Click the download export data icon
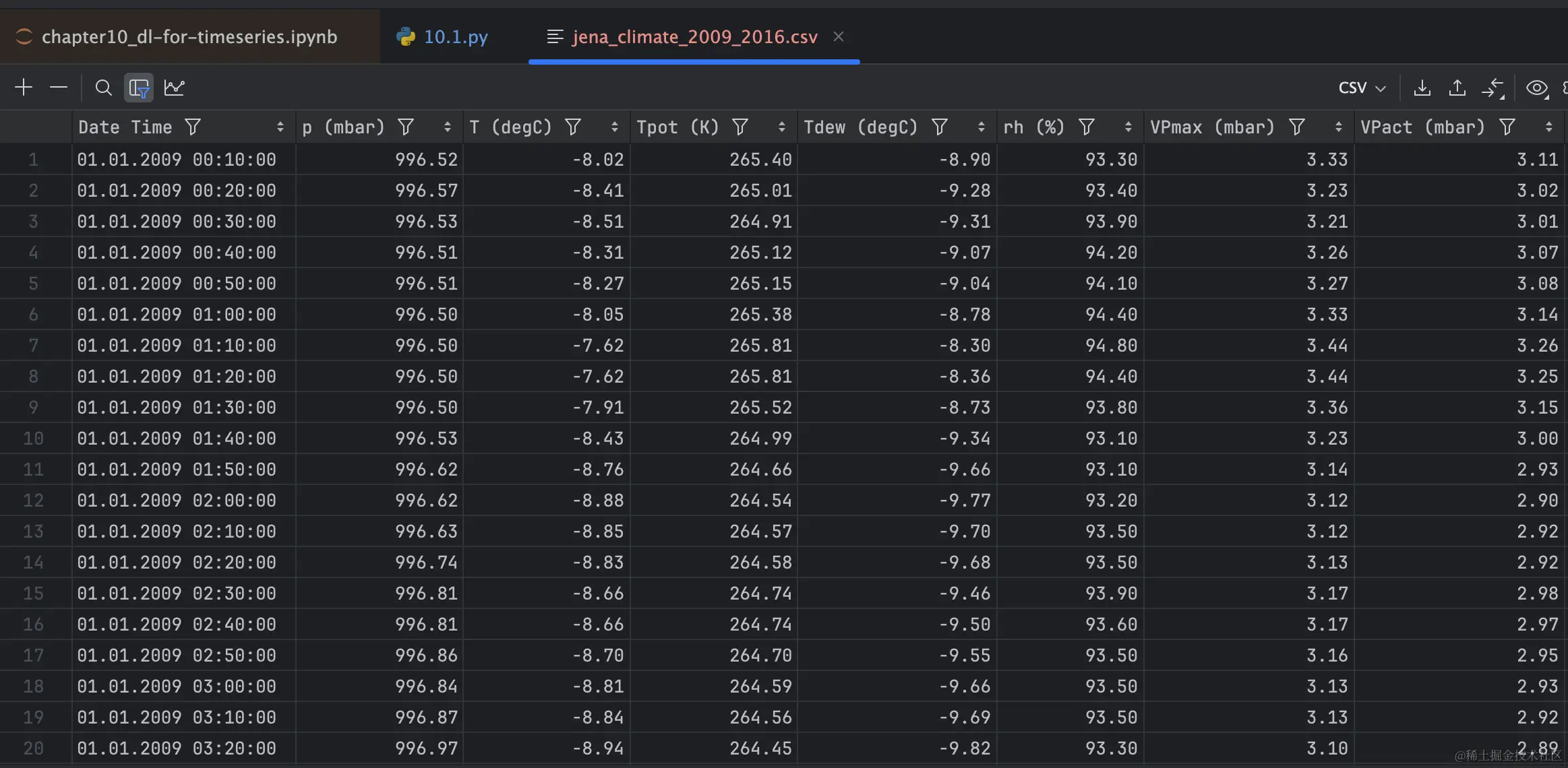The height and width of the screenshot is (768, 1568). coord(1422,88)
